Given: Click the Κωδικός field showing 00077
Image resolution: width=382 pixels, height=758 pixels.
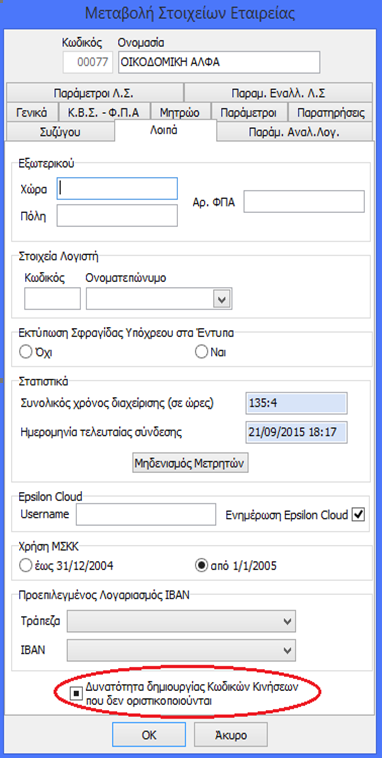Looking at the screenshot, I should click(88, 63).
